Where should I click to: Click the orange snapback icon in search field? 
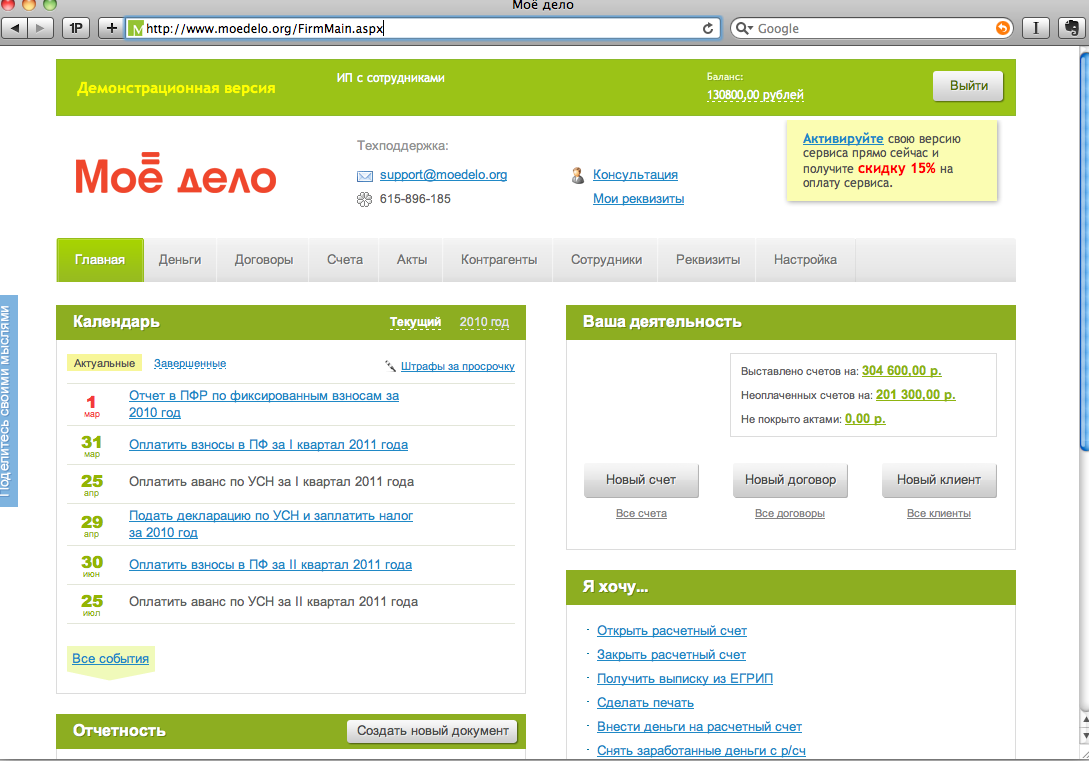[1002, 28]
